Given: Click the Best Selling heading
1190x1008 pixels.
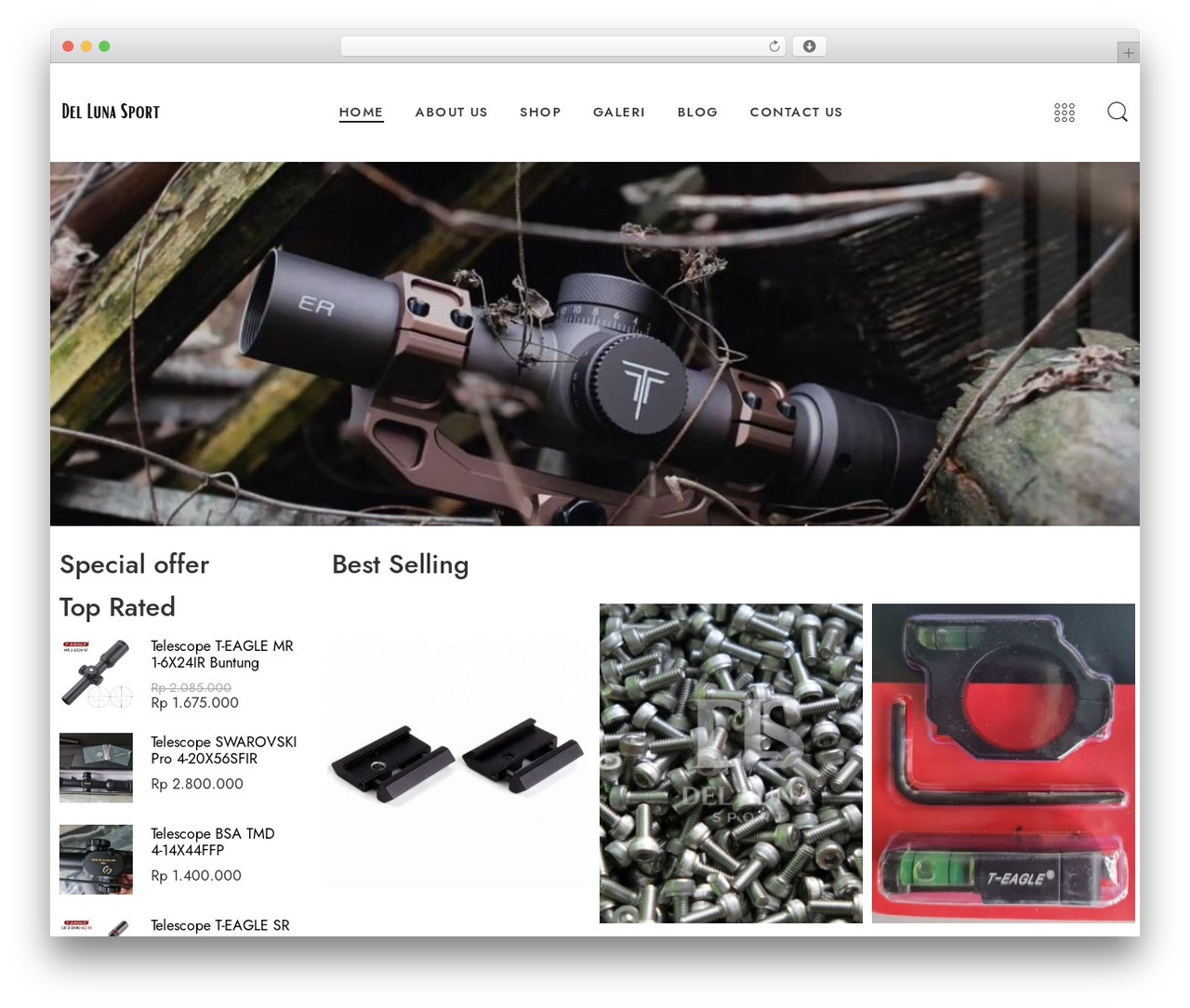Looking at the screenshot, I should coord(401,564).
